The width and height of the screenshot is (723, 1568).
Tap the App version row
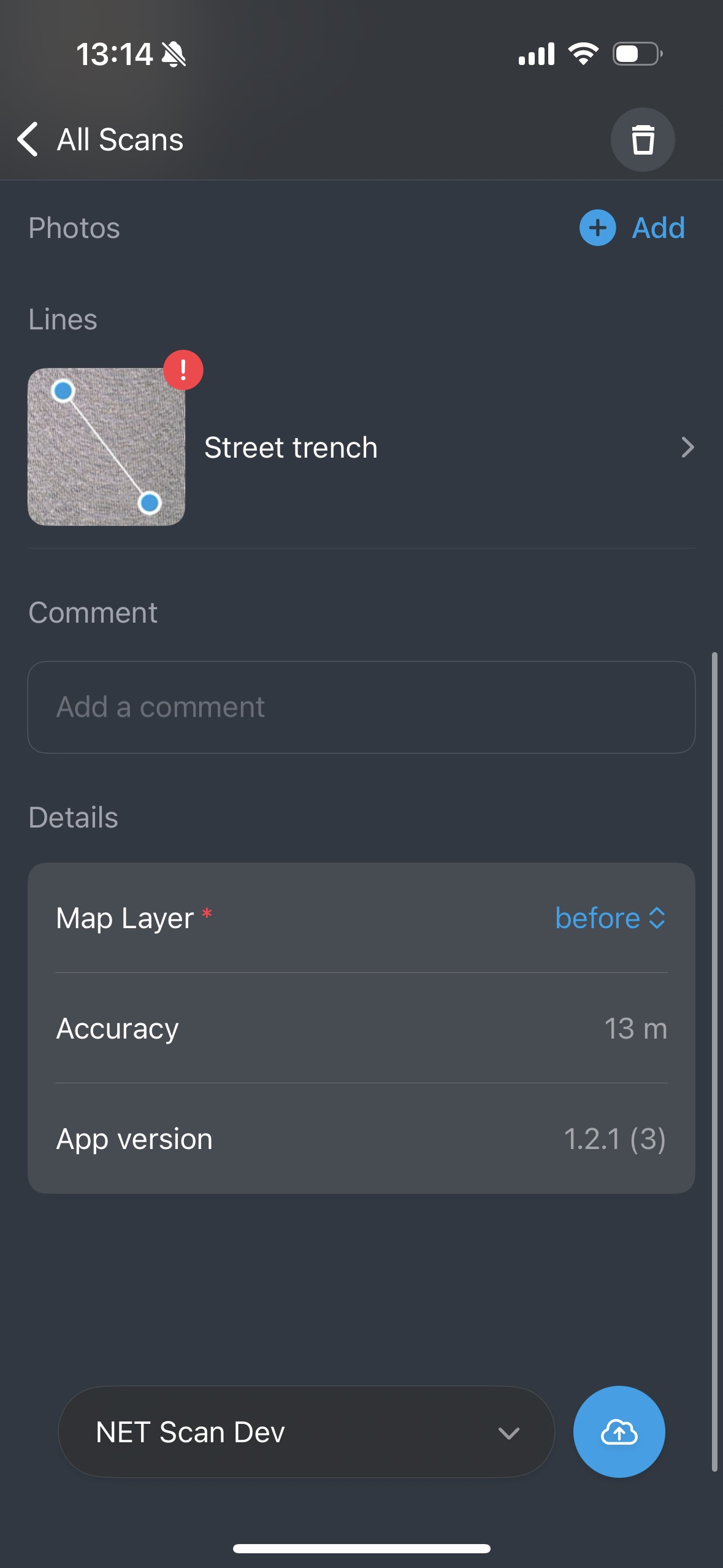[361, 1139]
